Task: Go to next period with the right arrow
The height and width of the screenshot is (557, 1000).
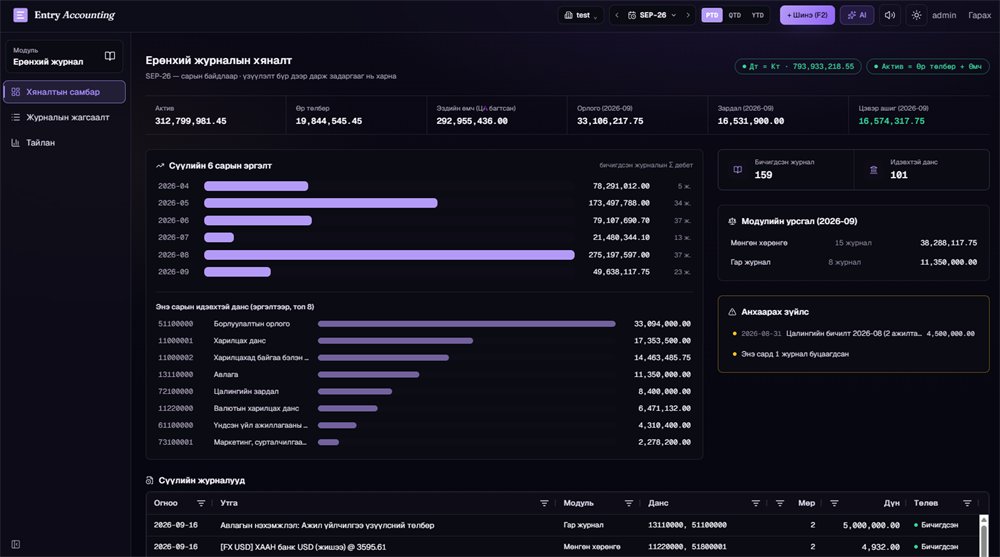Action: [x=688, y=15]
